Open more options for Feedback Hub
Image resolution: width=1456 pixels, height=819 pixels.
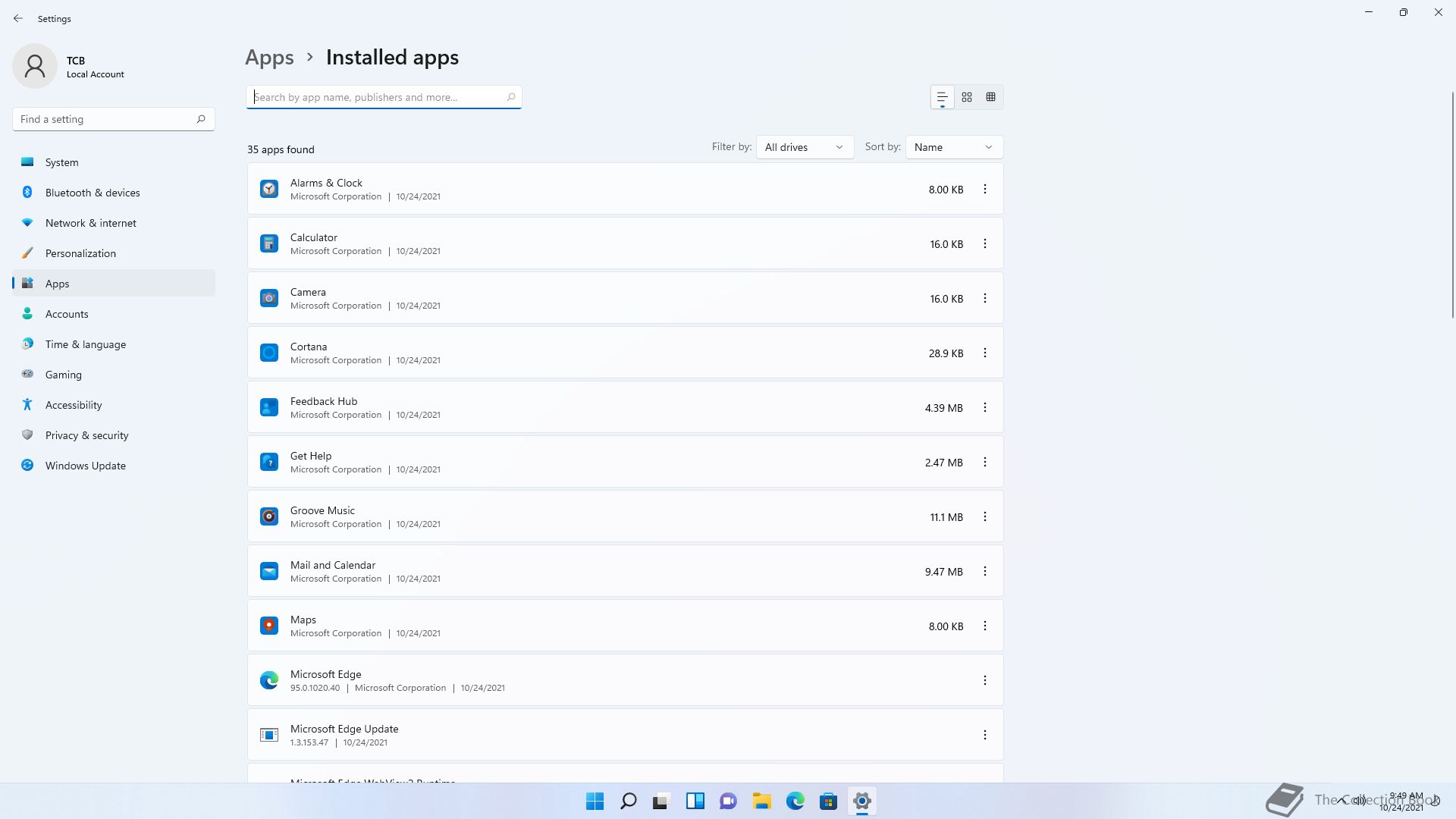(985, 407)
